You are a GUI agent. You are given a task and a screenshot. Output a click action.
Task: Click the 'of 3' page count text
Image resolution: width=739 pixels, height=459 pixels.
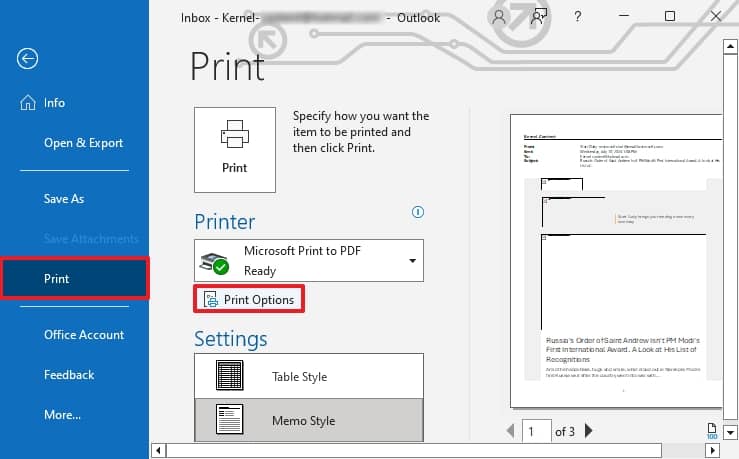click(x=565, y=432)
